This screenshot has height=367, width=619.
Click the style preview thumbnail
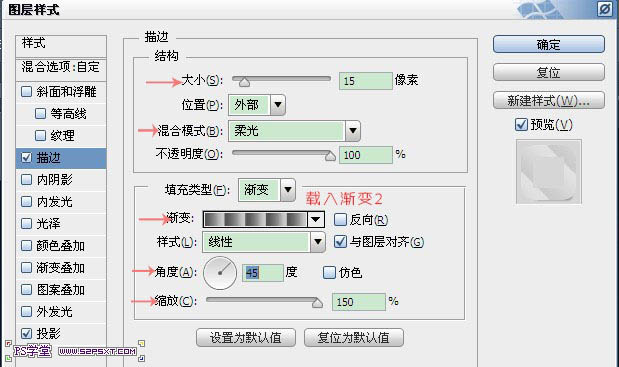pyautogui.click(x=549, y=172)
